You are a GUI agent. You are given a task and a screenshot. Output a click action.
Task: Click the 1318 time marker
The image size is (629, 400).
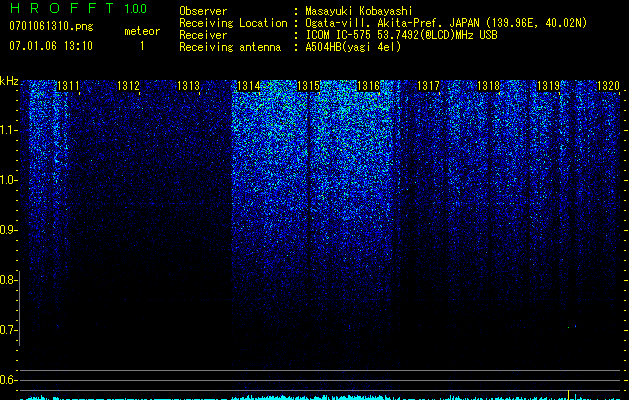pos(489,86)
